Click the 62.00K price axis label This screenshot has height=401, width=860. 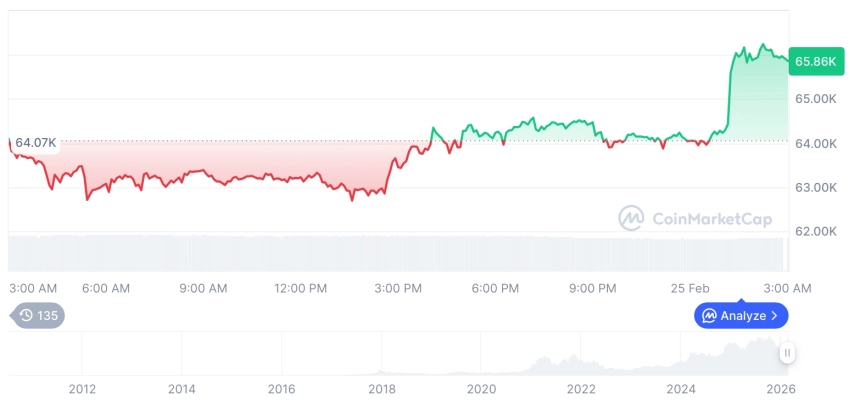point(815,231)
